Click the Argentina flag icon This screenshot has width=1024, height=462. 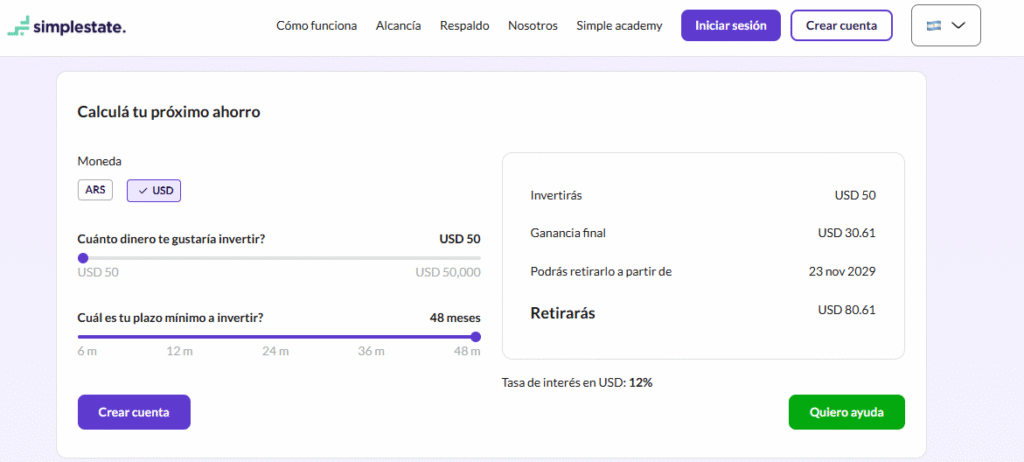click(x=934, y=26)
